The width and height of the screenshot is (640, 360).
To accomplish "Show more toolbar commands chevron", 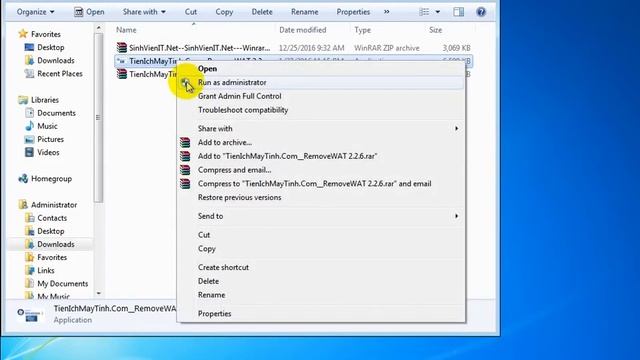I will pyautogui.click(x=387, y=12).
